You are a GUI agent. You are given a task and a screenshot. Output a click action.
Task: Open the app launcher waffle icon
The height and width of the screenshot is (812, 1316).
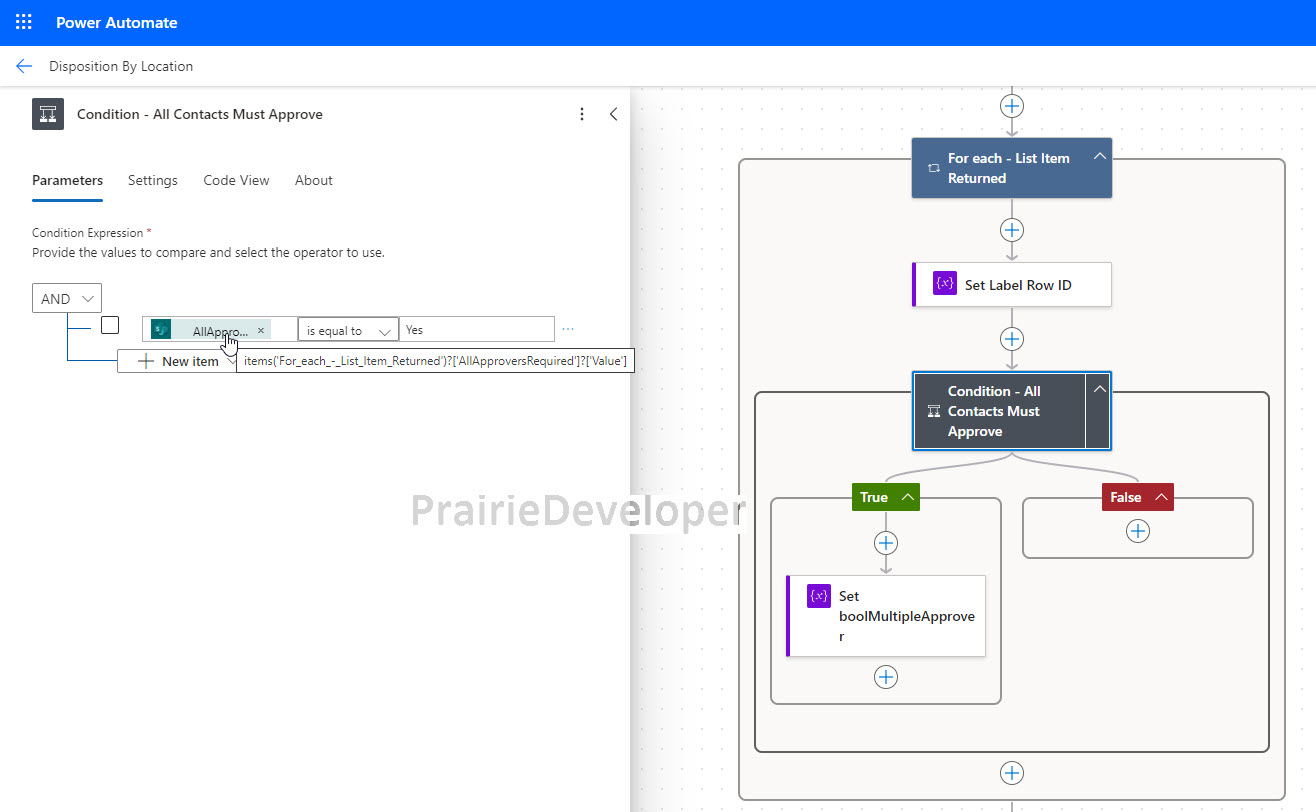pos(23,22)
